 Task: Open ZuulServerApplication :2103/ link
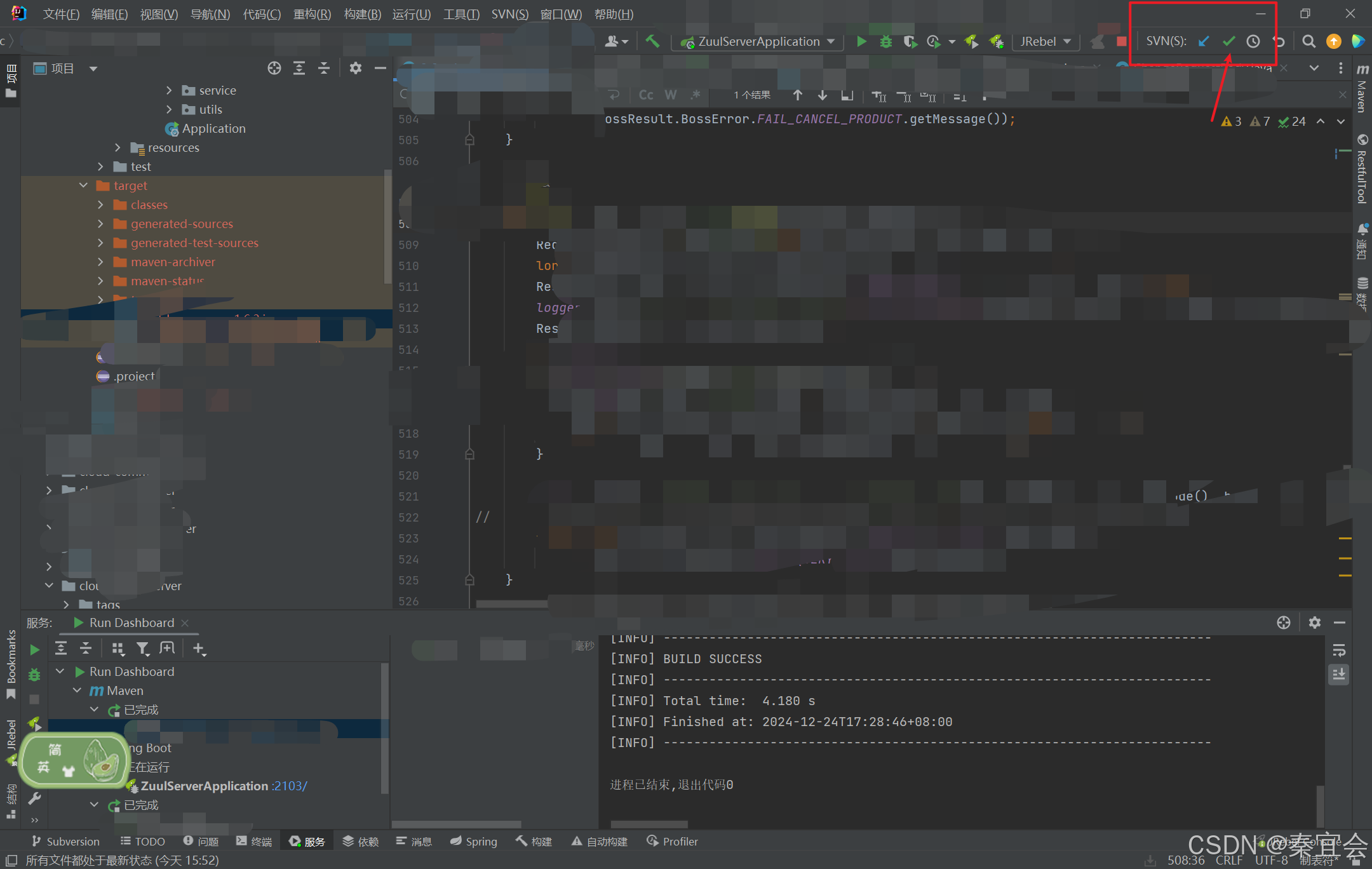point(289,786)
